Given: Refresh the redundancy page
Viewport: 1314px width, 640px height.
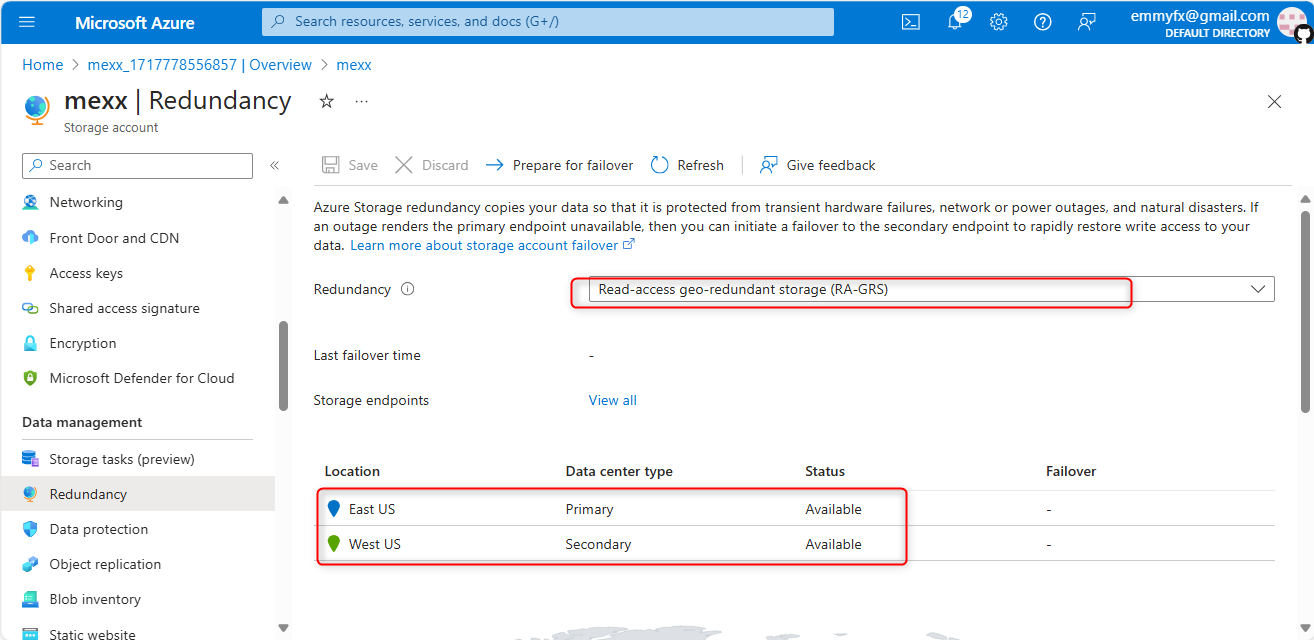Looking at the screenshot, I should click(687, 165).
